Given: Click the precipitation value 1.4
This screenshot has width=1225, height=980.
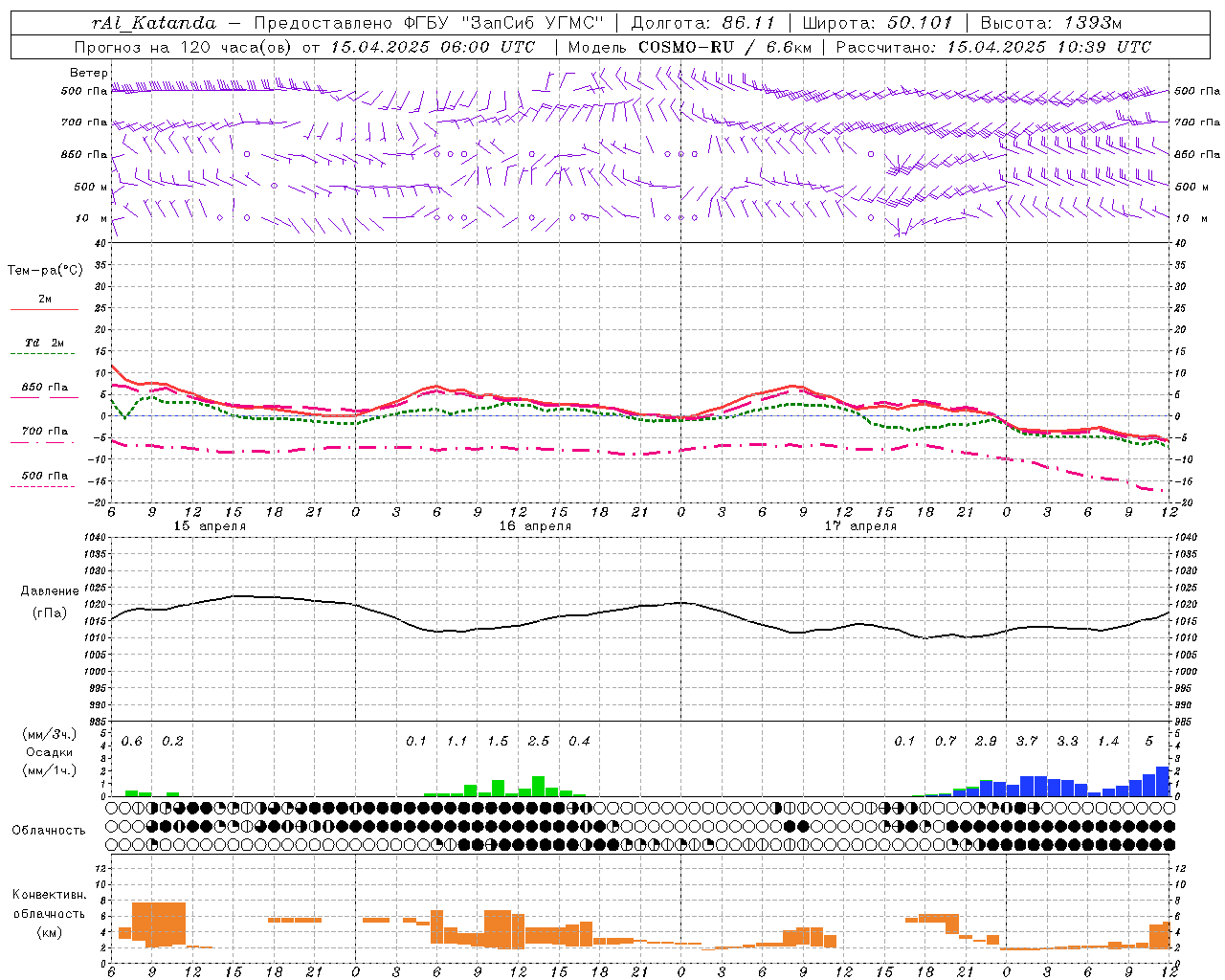Looking at the screenshot, I should [1108, 741].
